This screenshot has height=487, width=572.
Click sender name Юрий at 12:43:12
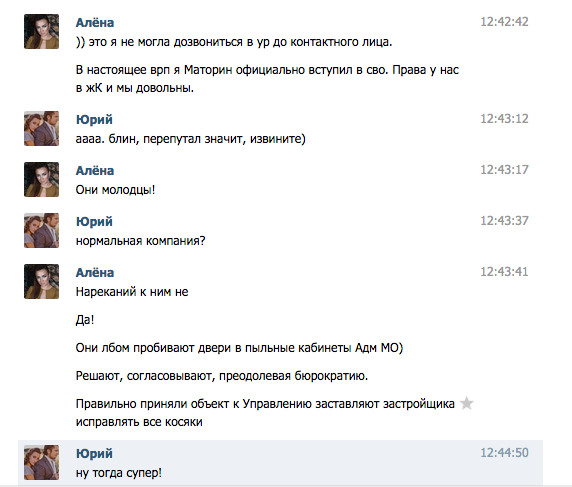(x=94, y=120)
